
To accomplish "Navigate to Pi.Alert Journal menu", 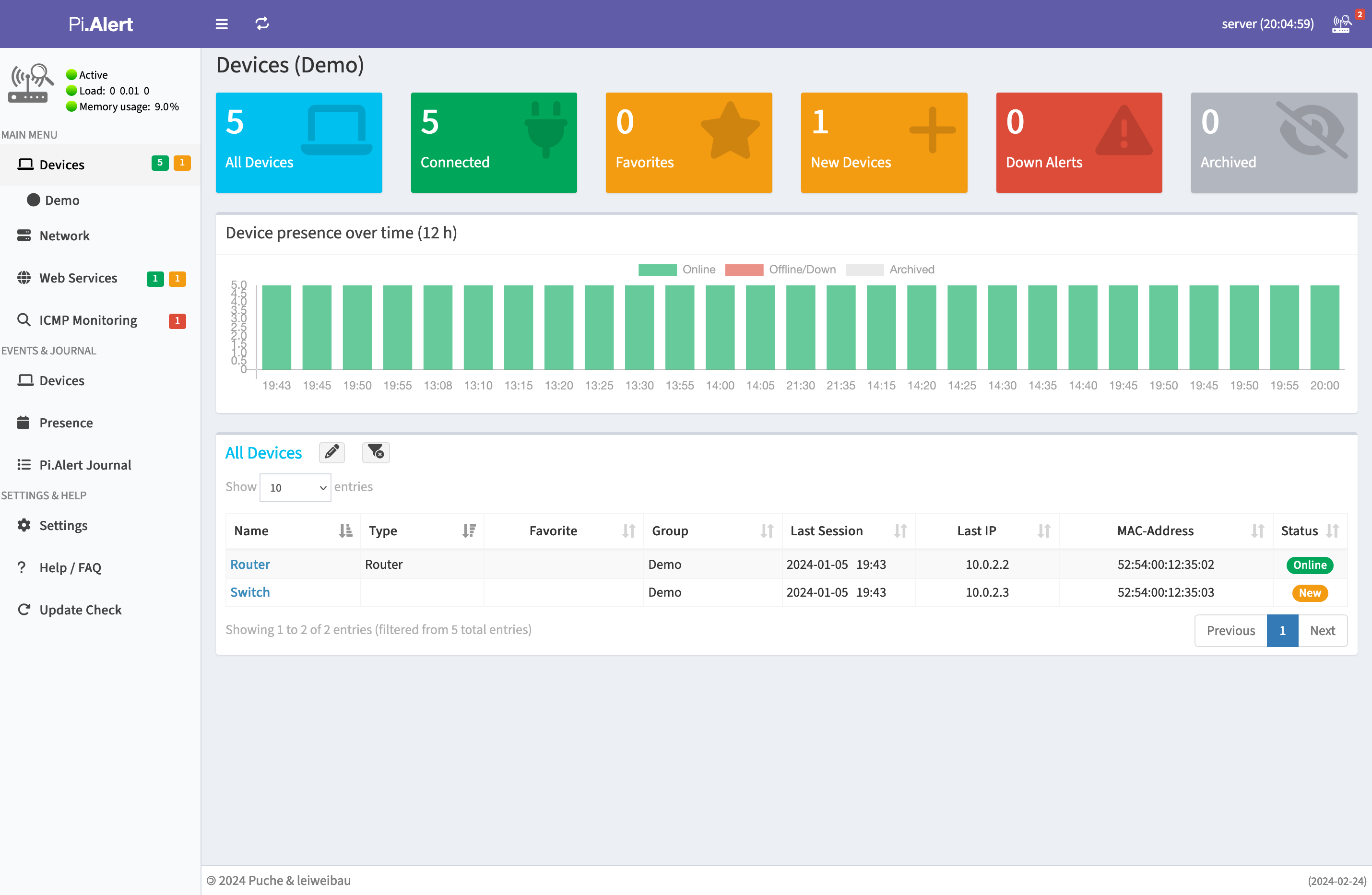I will pyautogui.click(x=85, y=464).
